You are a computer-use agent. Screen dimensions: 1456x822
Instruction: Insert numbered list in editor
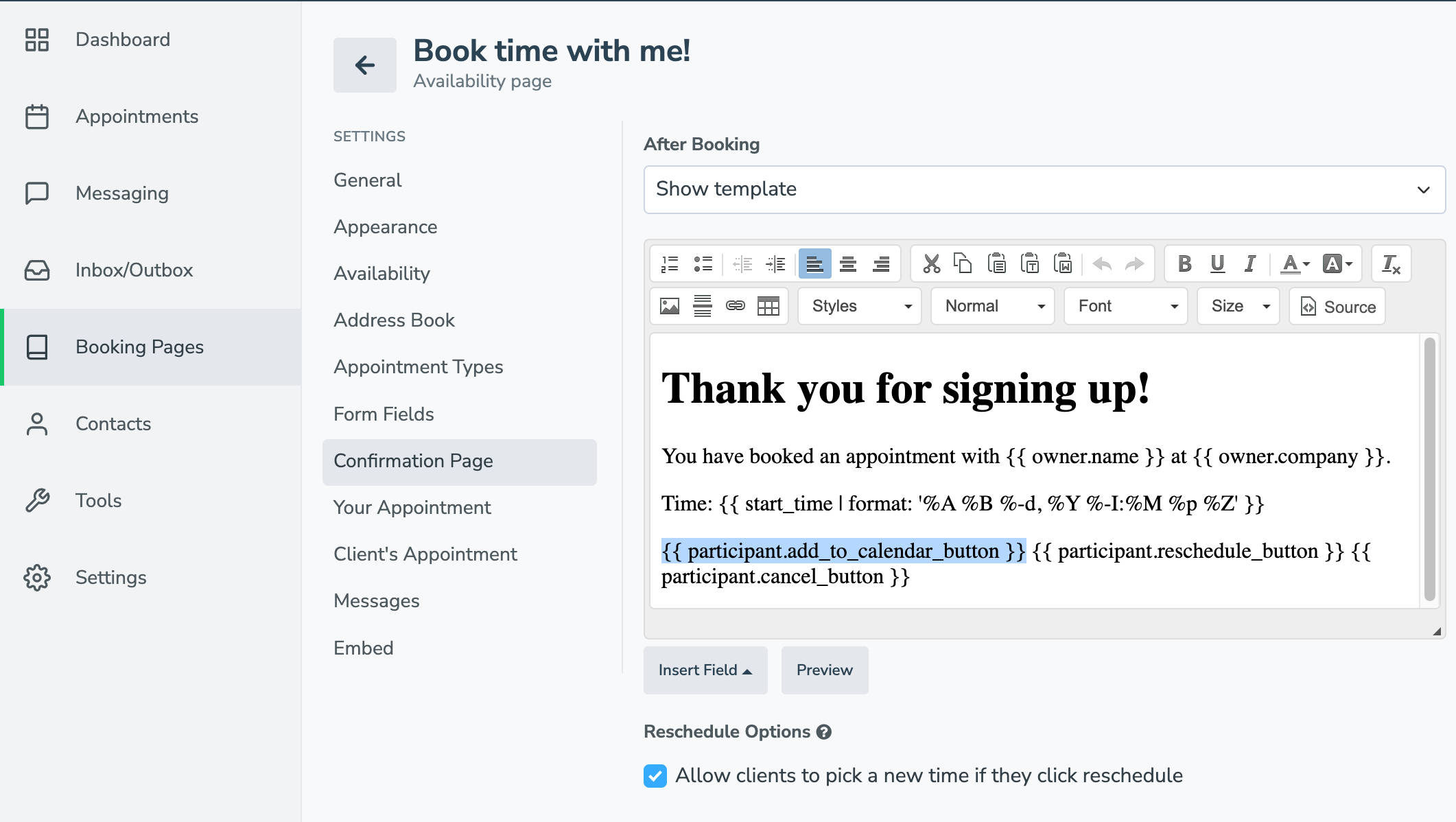point(670,263)
